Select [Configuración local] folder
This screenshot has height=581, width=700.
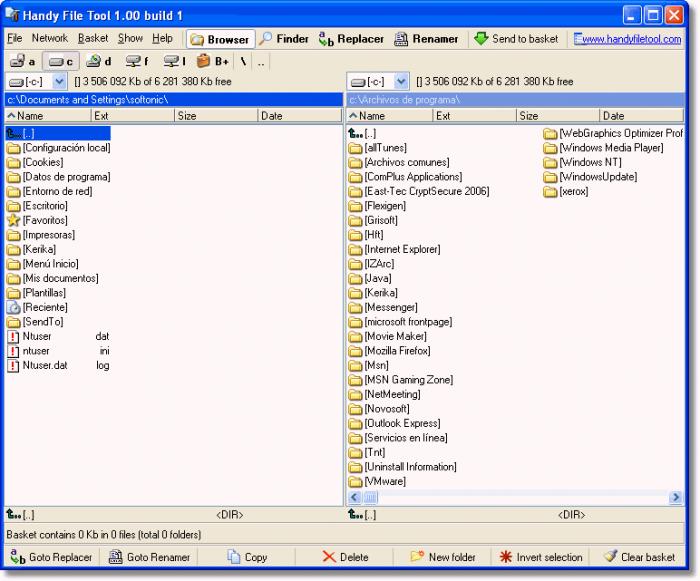tap(58, 148)
